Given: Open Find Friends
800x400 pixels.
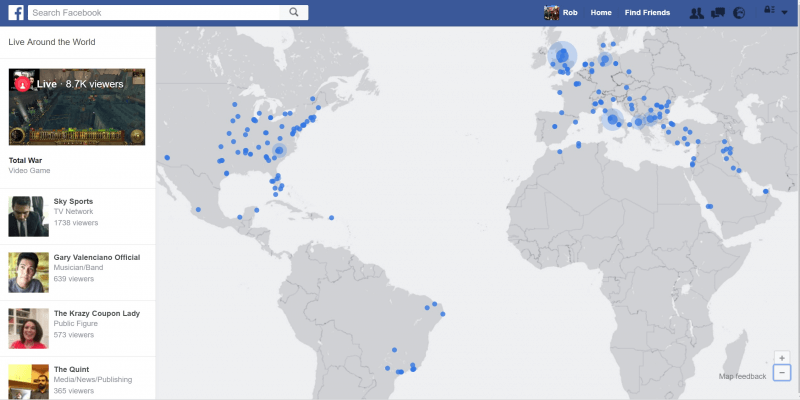Looking at the screenshot, I should click(647, 13).
